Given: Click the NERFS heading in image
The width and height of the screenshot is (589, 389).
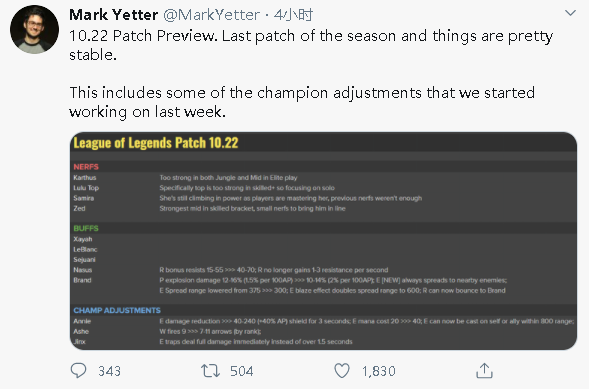Looking at the screenshot, I should click(x=86, y=167).
